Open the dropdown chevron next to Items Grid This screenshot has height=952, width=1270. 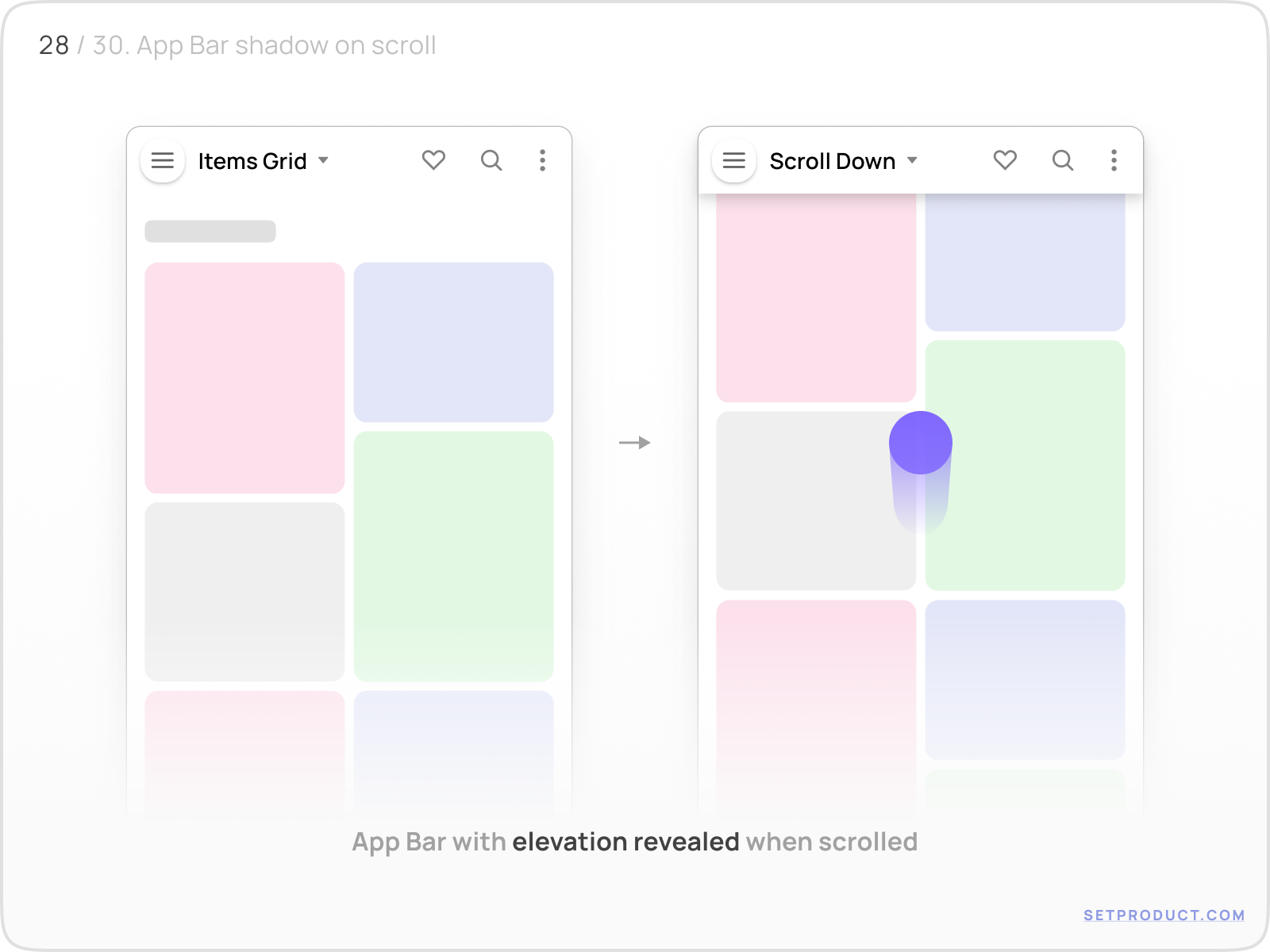tap(324, 160)
